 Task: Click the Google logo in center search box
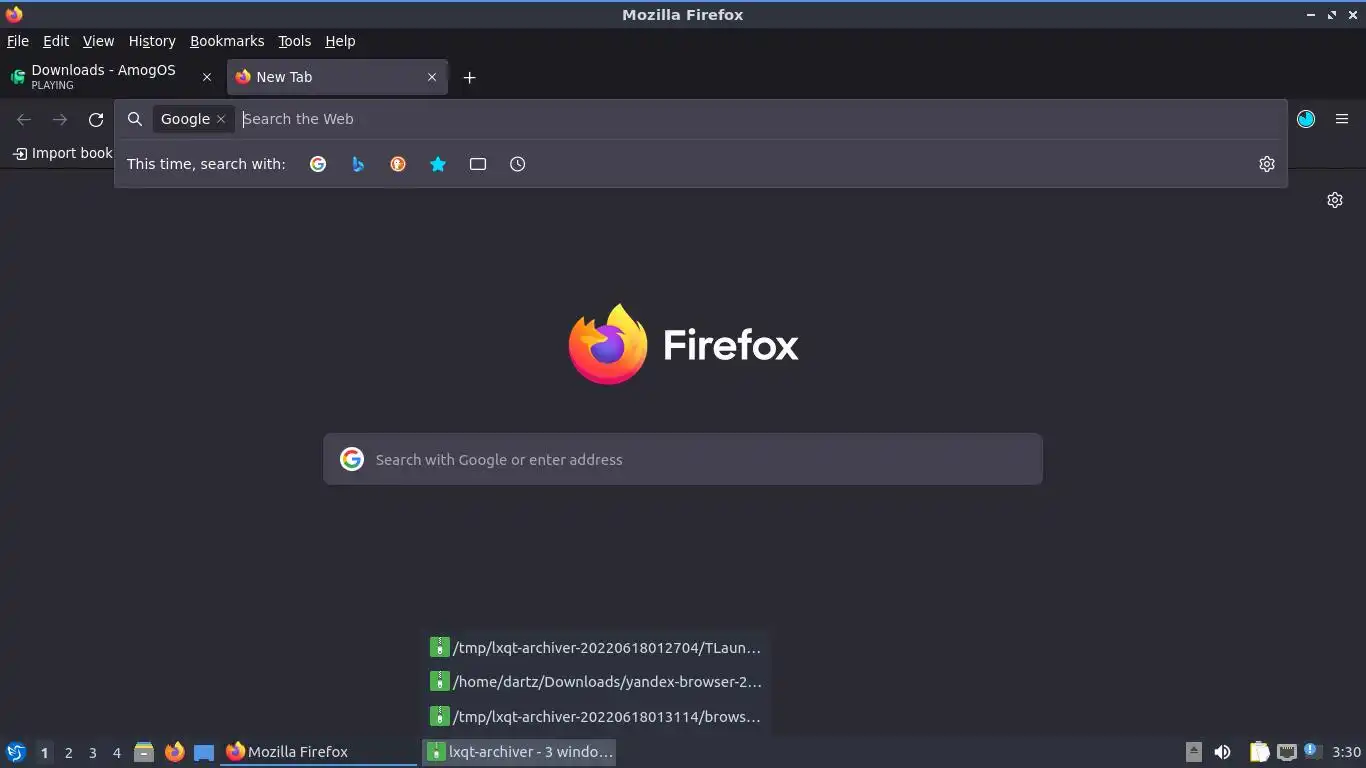[x=352, y=459]
